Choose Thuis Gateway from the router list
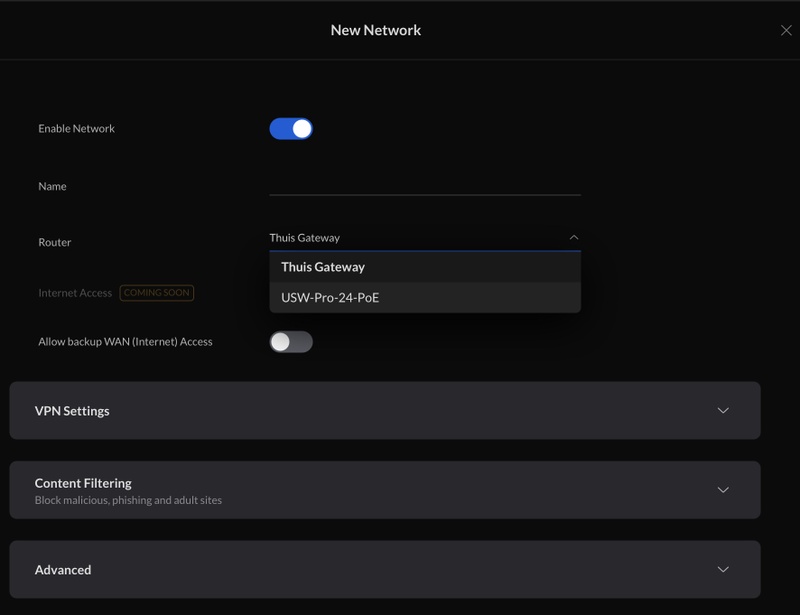This screenshot has height=615, width=800. (x=323, y=267)
